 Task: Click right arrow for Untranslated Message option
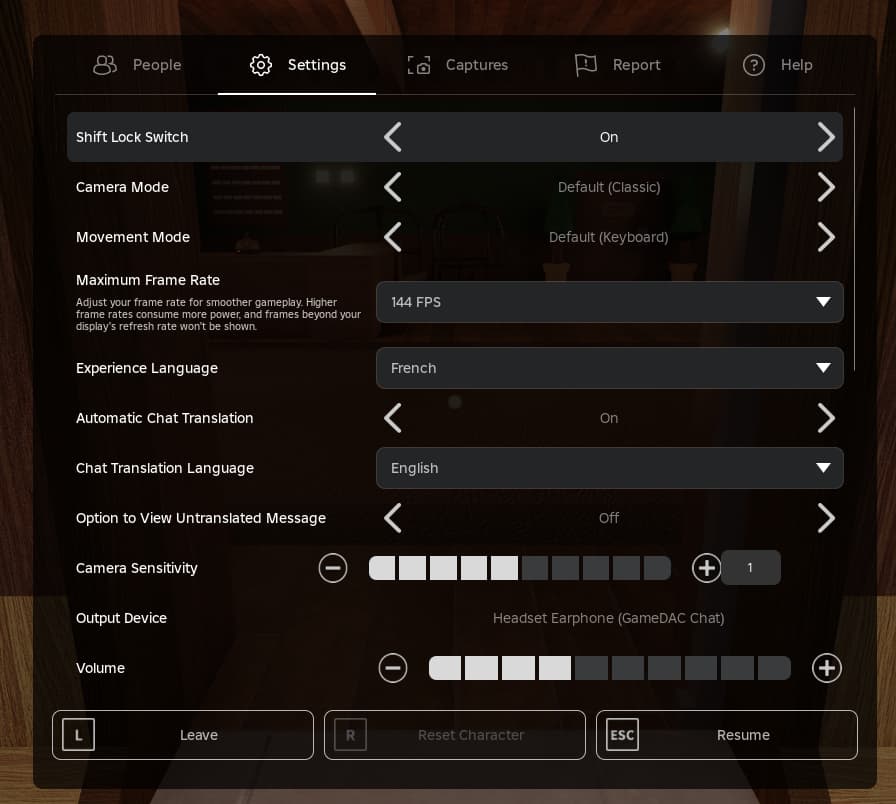pyautogui.click(x=826, y=518)
